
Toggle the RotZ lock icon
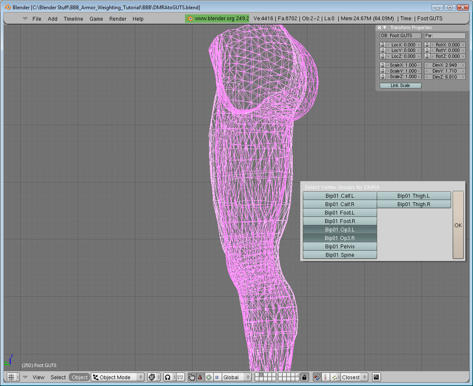pos(427,56)
